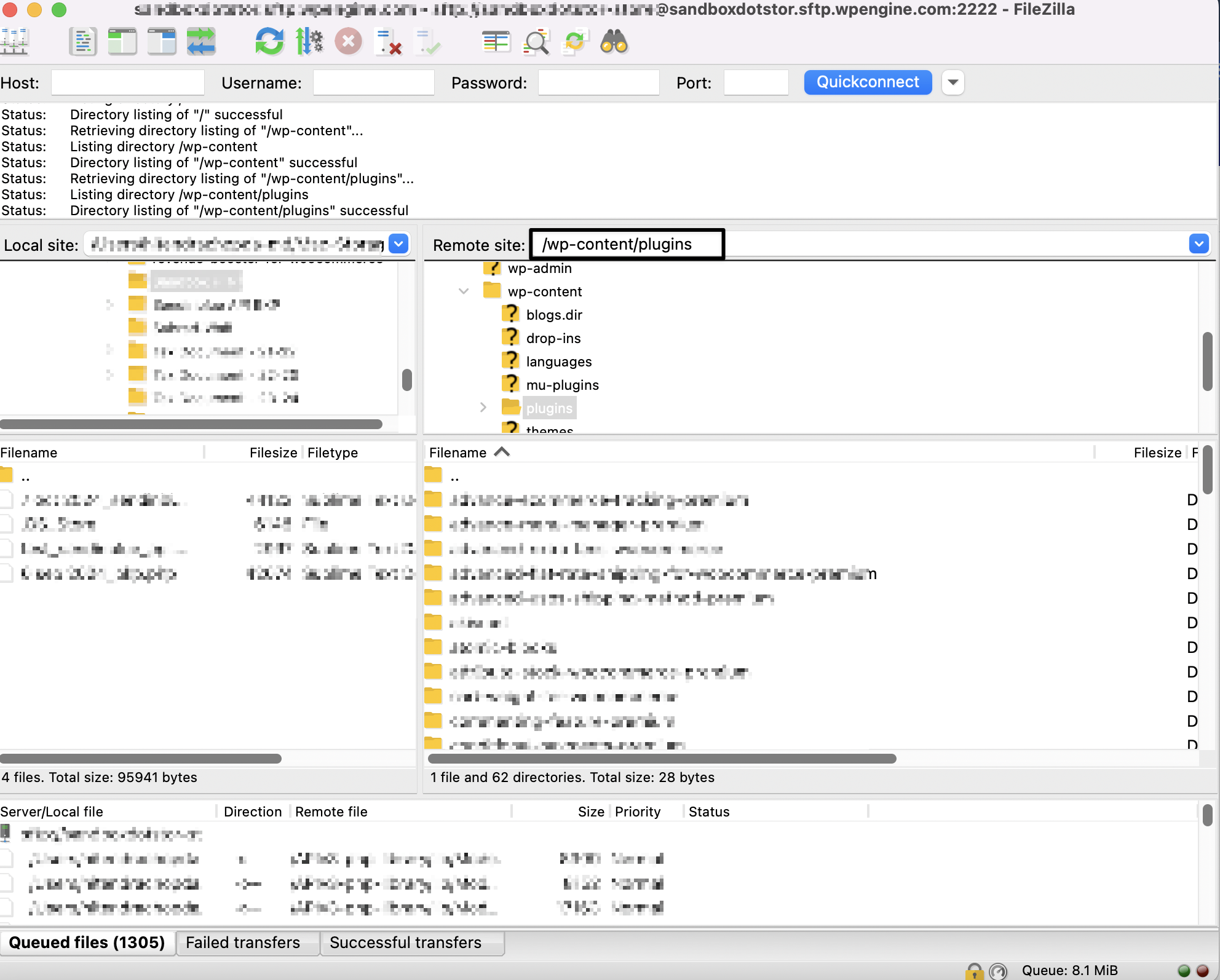Viewport: 1220px width, 980px height.
Task: Click local file list horizontal scrollbar
Action: click(141, 759)
